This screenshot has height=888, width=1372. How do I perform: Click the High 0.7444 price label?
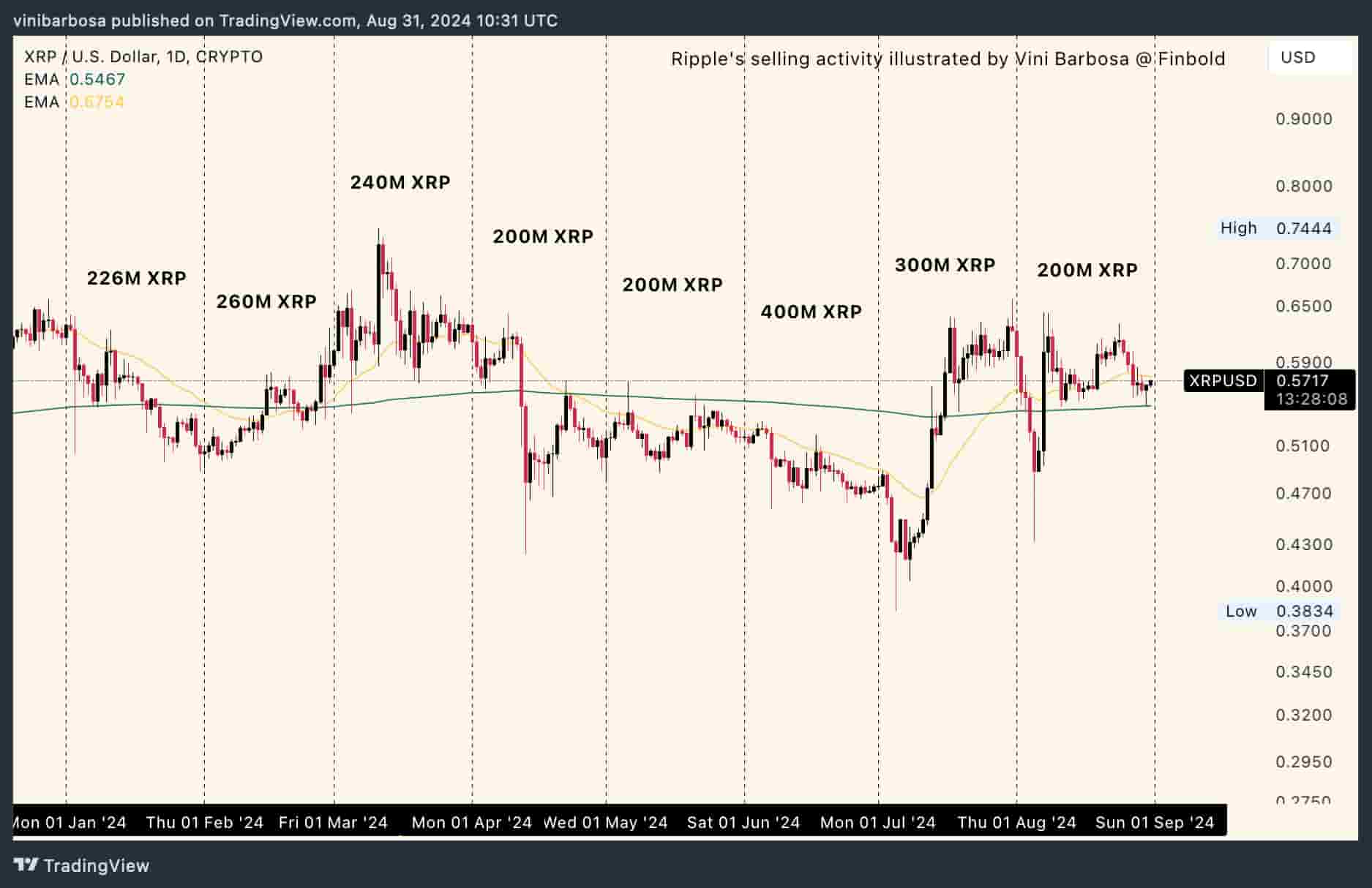point(1276,228)
